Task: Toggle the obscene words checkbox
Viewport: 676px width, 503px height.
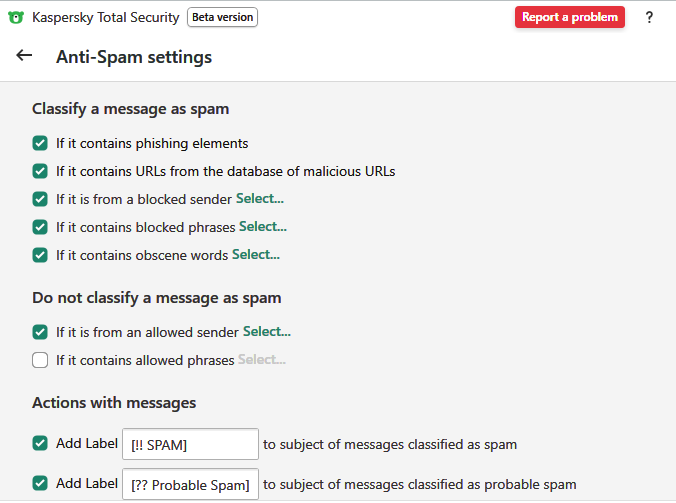Action: tap(40, 255)
